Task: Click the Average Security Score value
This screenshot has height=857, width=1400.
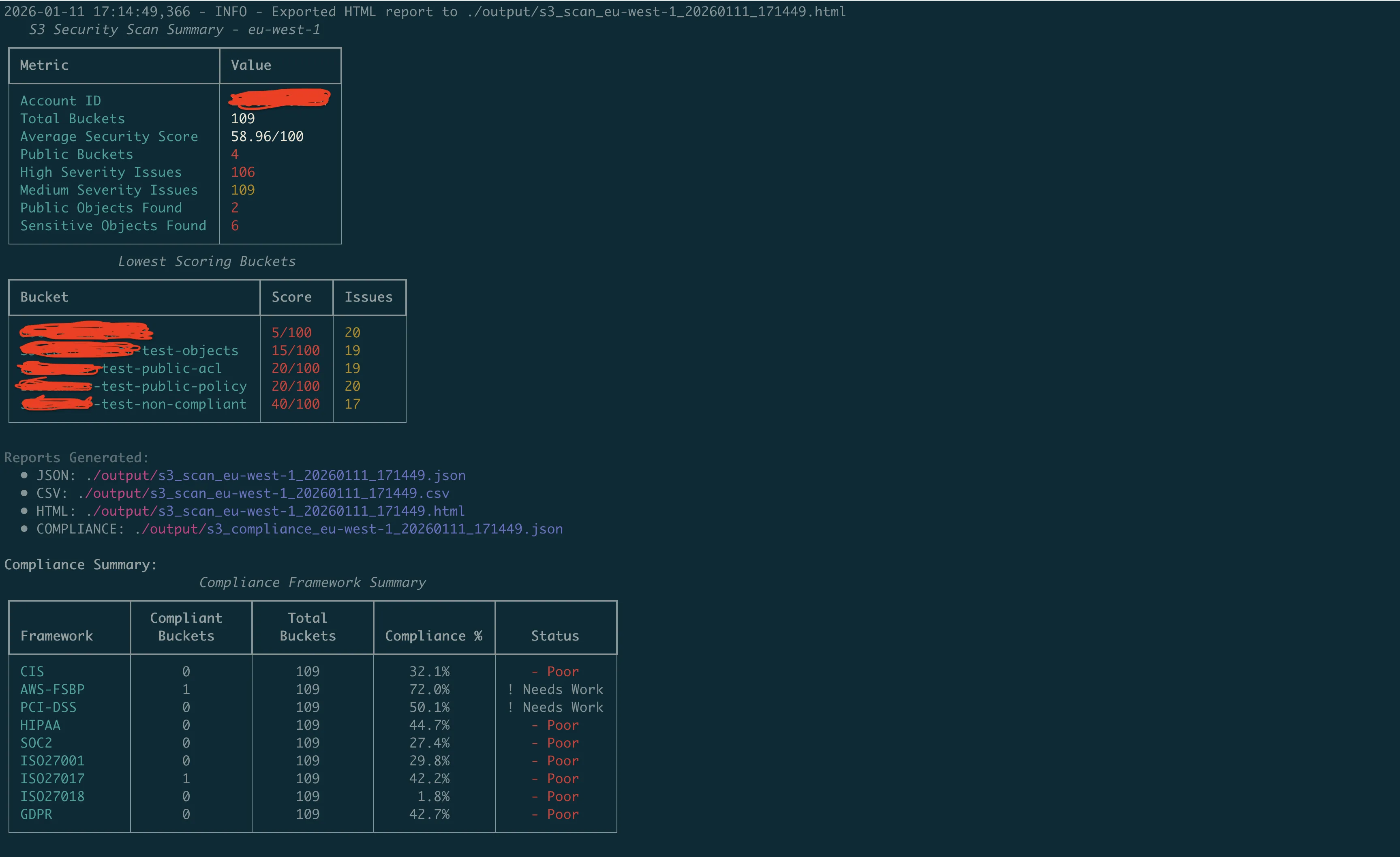Action: point(267,136)
